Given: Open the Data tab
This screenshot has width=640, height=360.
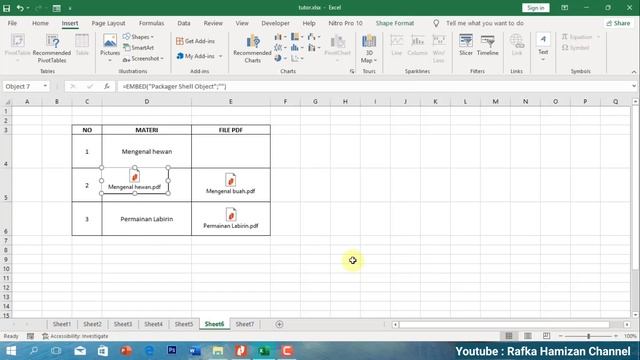Looking at the screenshot, I should tap(184, 23).
